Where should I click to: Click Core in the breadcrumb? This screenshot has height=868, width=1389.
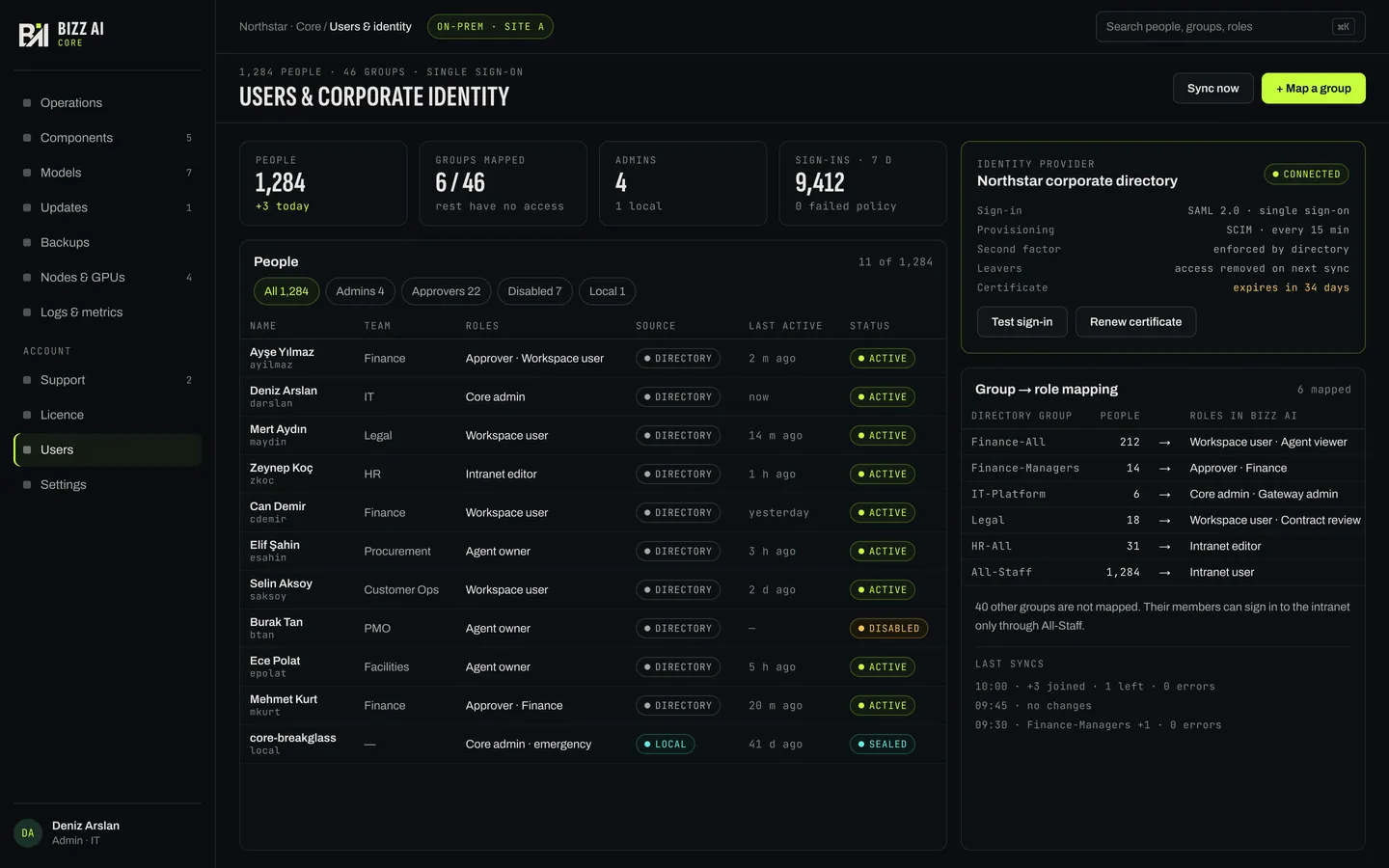(309, 27)
